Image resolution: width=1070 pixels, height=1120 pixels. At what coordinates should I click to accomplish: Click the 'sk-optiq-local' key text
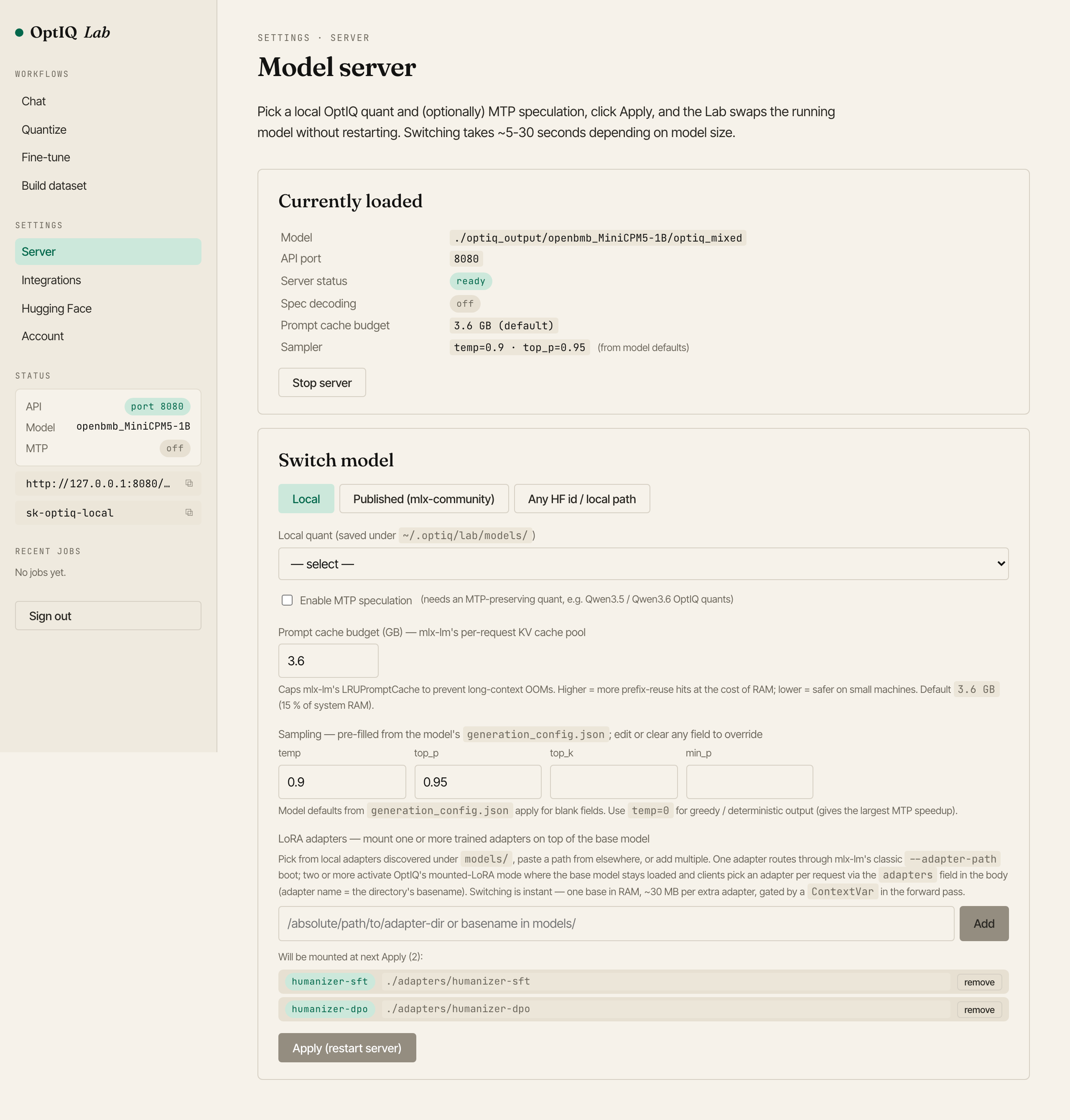click(69, 513)
